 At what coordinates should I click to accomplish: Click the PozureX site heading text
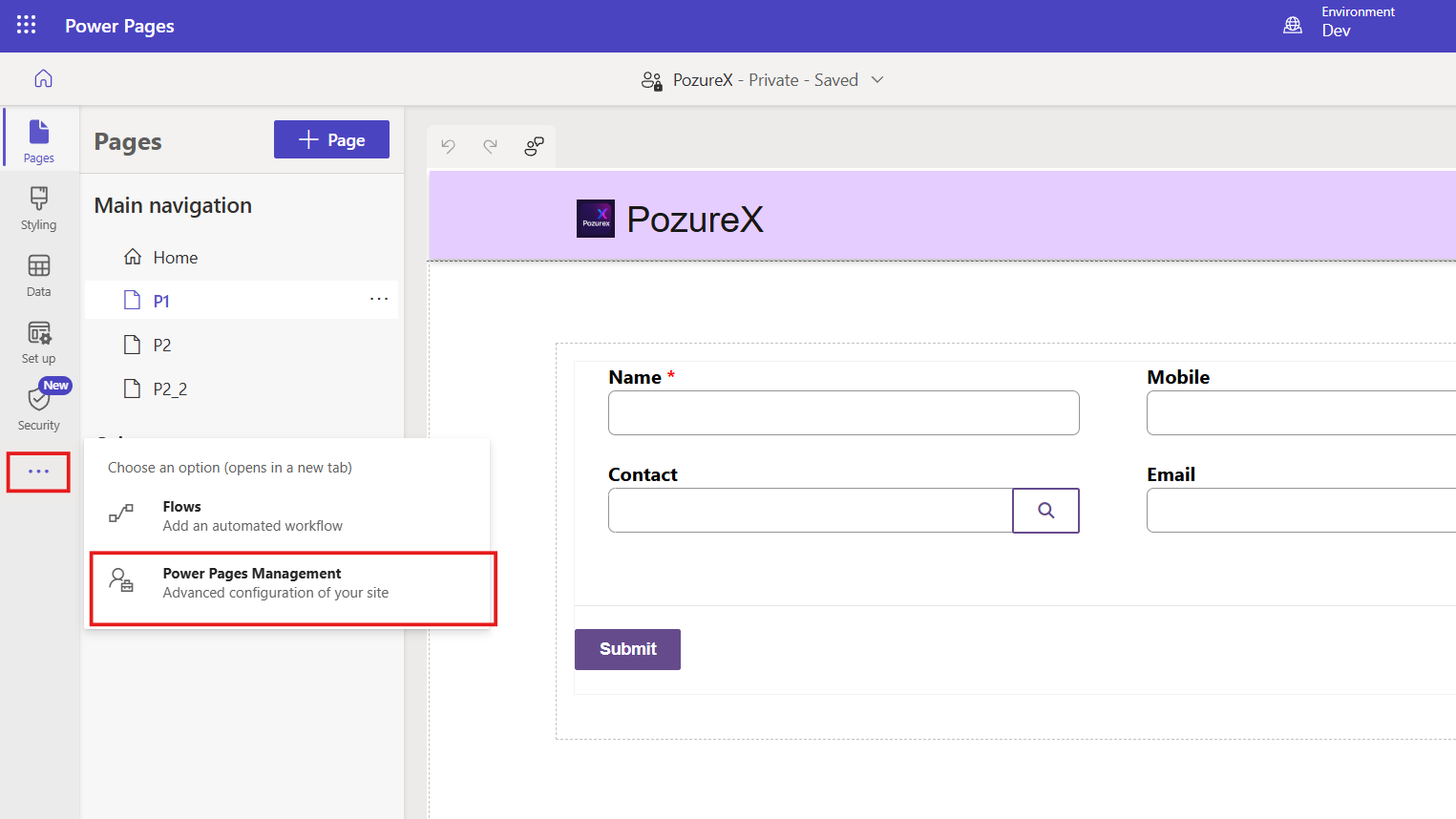click(695, 220)
